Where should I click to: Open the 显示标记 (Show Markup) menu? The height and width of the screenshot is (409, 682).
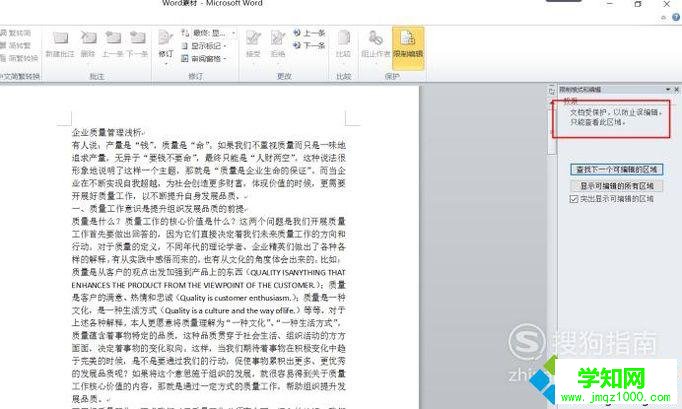click(204, 45)
